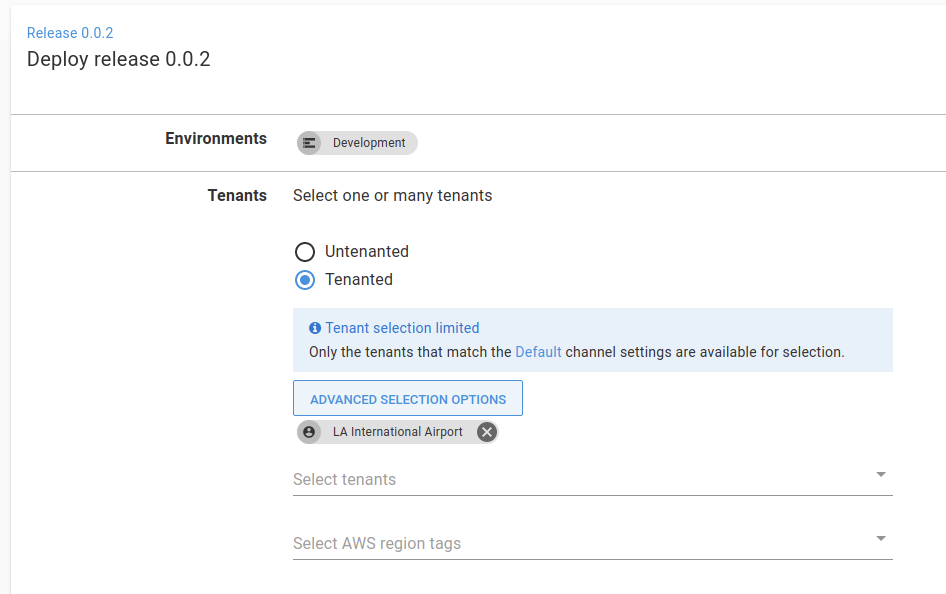The height and width of the screenshot is (594, 946).
Task: Click the LA International Airport chip label
Action: point(398,432)
